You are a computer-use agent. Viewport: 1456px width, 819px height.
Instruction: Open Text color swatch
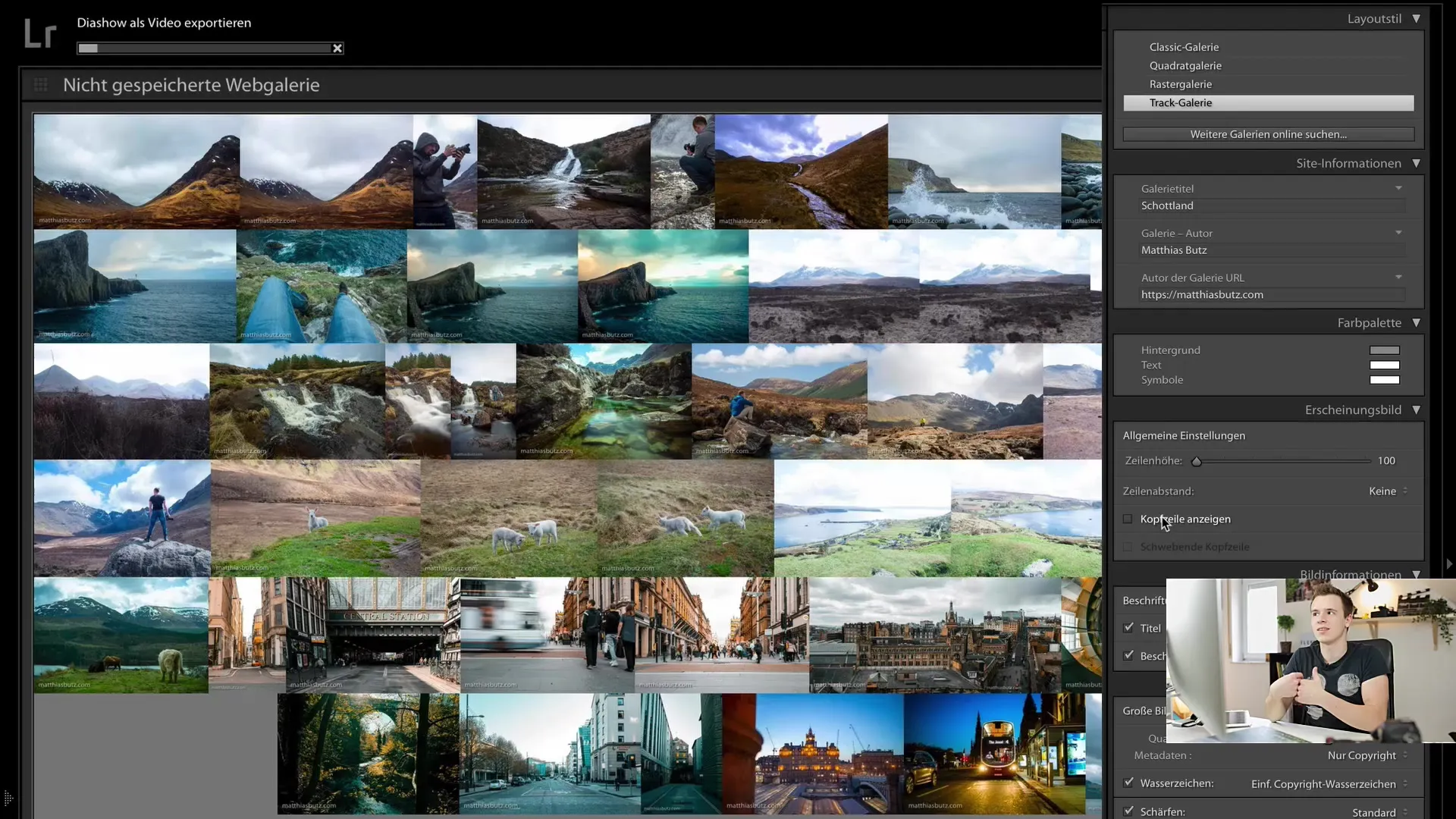[x=1384, y=365]
